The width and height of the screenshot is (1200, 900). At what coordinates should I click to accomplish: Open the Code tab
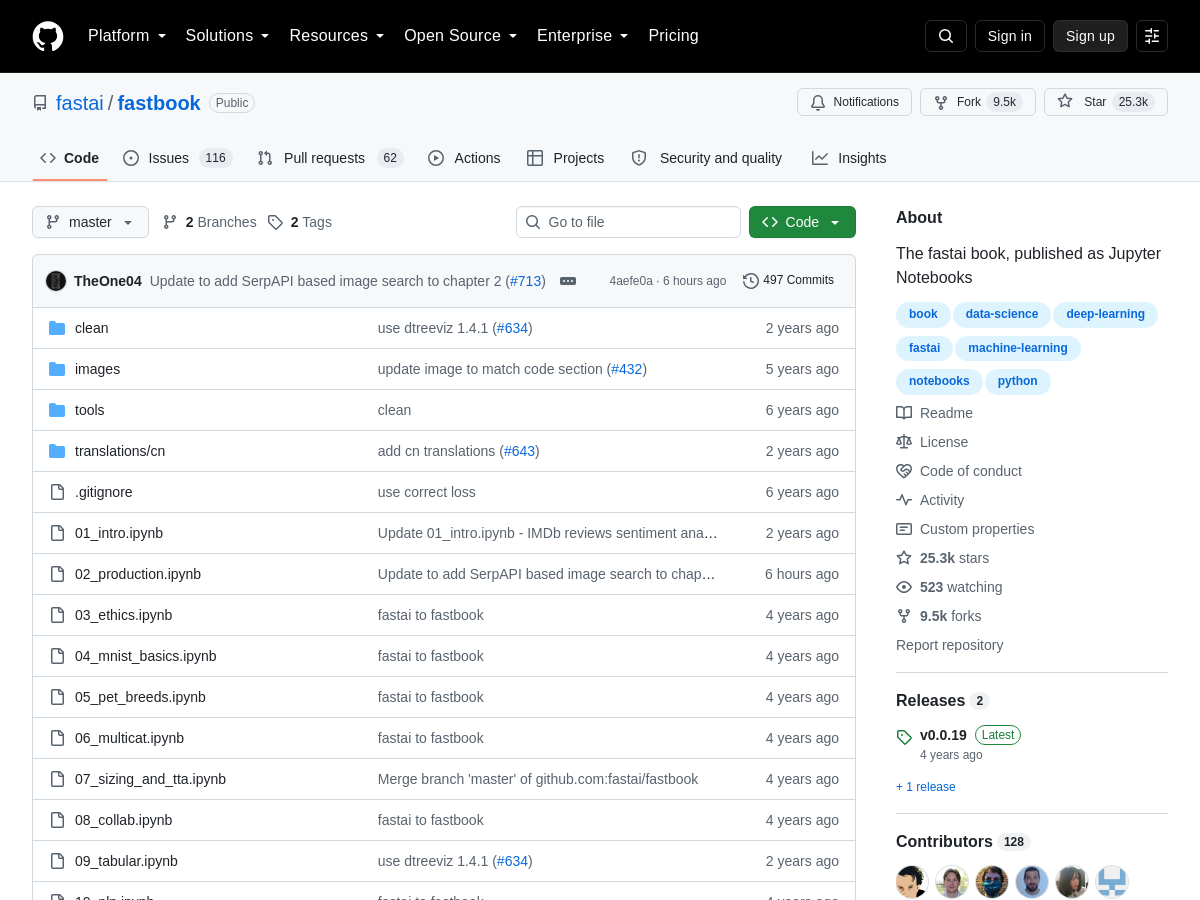(70, 158)
